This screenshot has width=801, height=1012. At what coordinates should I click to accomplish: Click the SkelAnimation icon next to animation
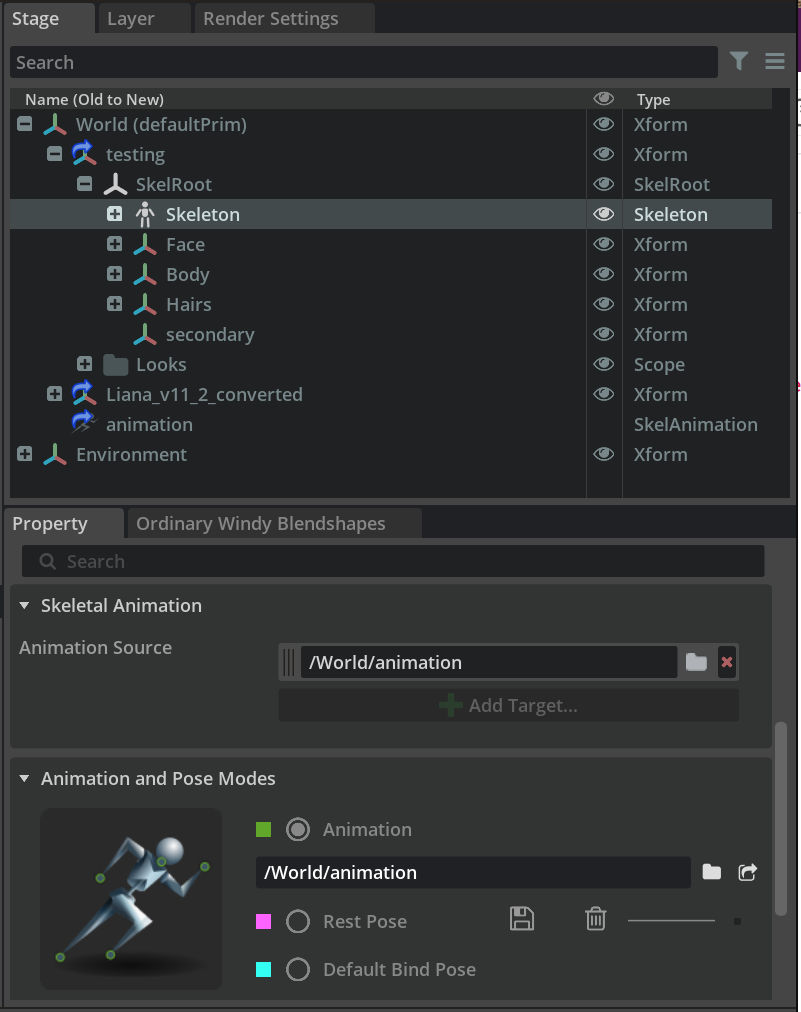(87, 424)
